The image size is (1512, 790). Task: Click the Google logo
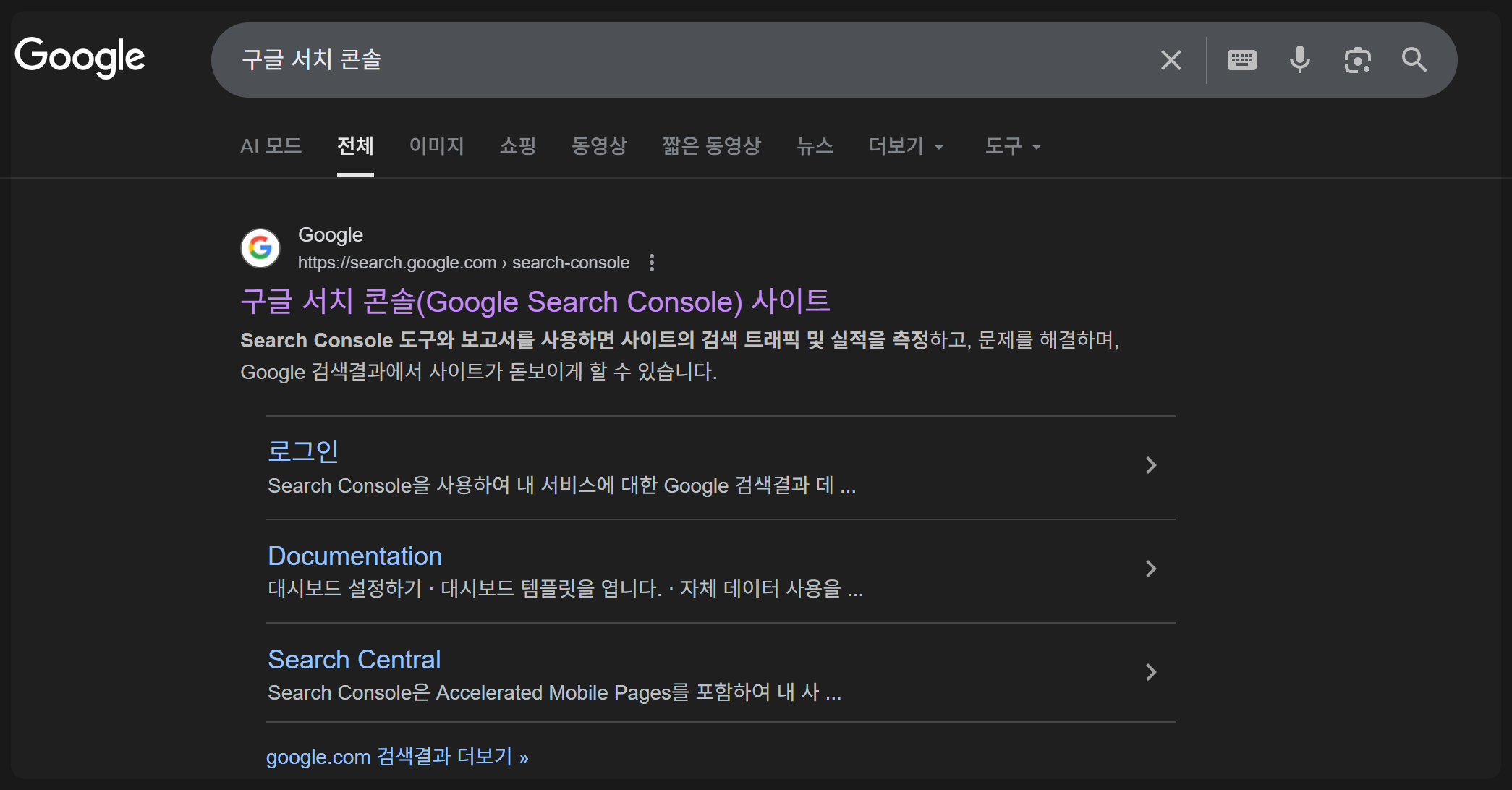[x=80, y=57]
